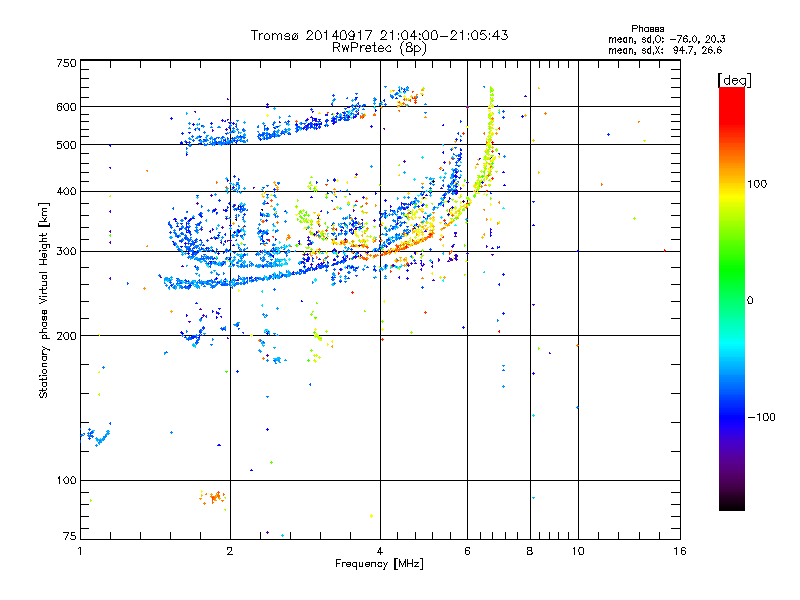Click the plot title 'Tromsø 20140917 21:04:00-21:05:43'
The height and width of the screenshot is (600, 800).
(379, 35)
